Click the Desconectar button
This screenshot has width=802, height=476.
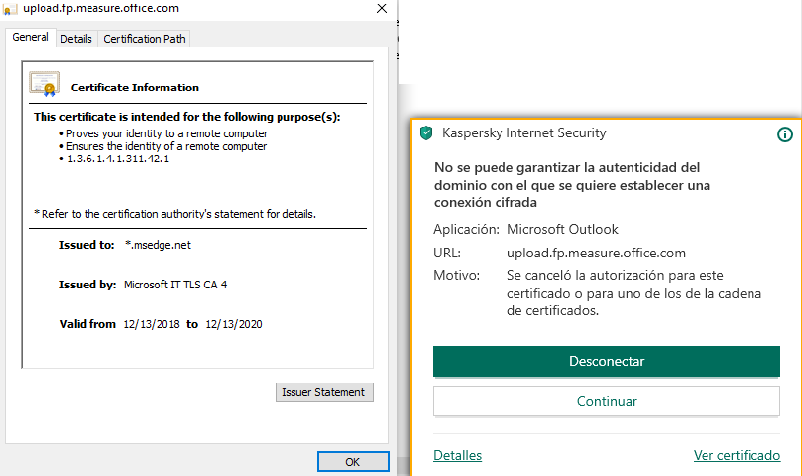pos(606,361)
